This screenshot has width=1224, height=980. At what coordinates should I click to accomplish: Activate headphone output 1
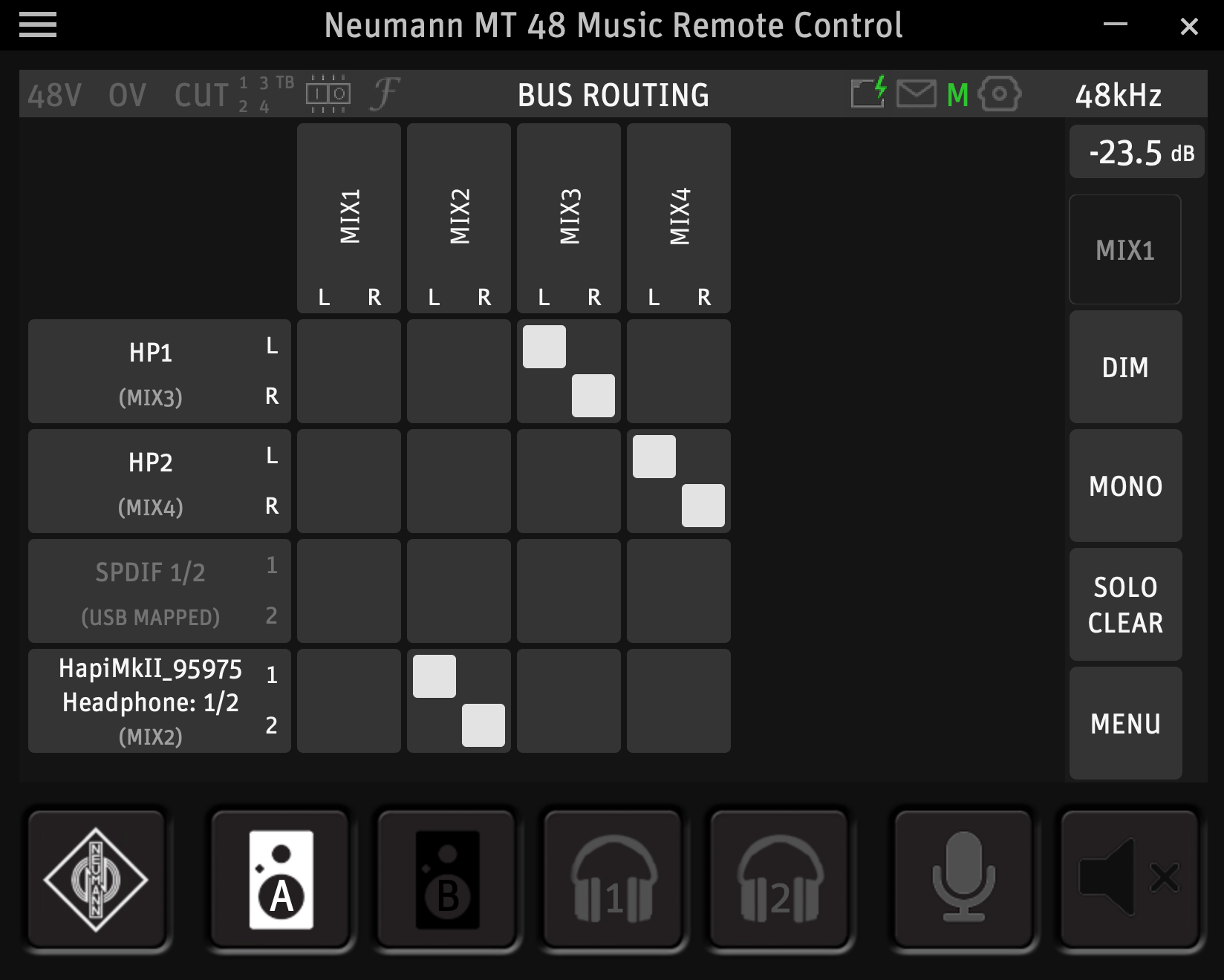tap(612, 880)
